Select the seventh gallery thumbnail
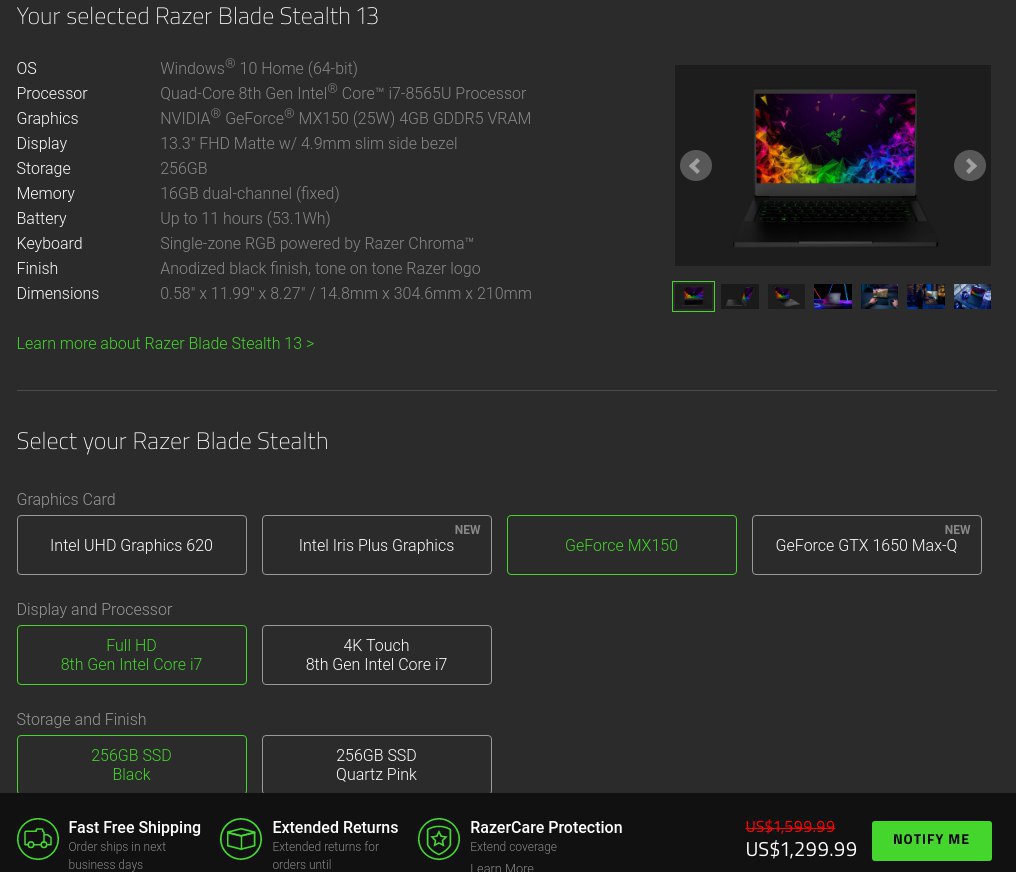This screenshot has width=1016, height=872. pyautogui.click(x=972, y=296)
